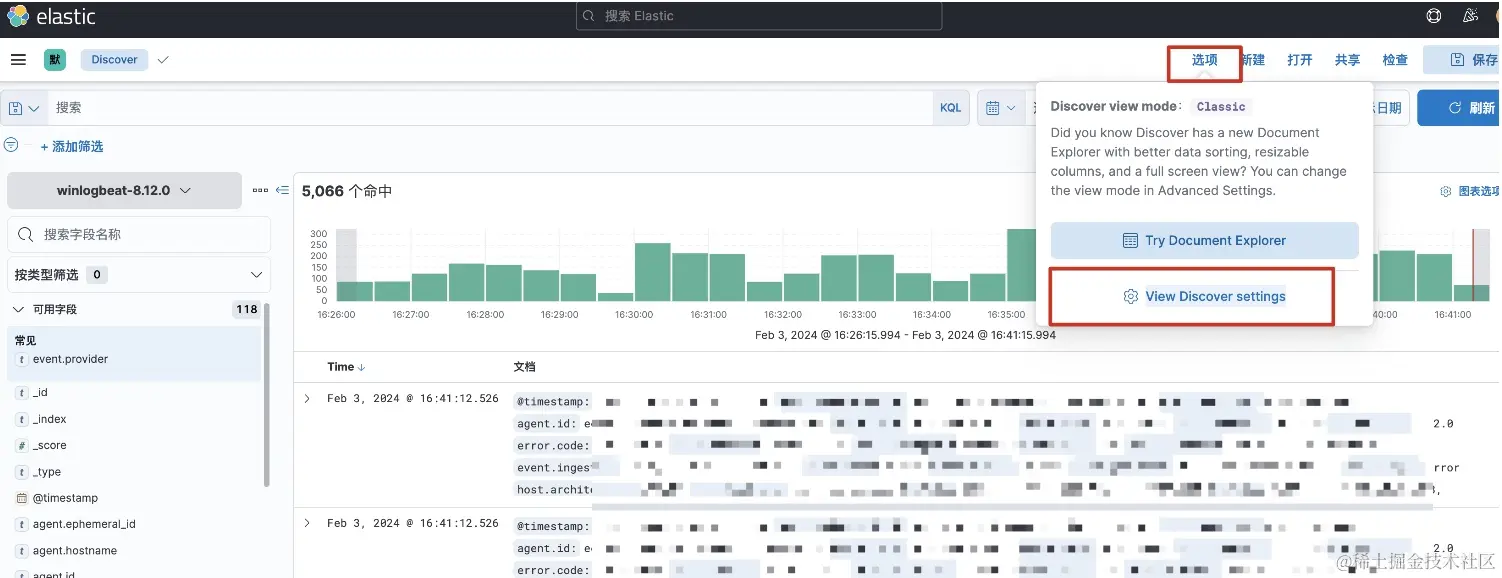Screen dimensions: 1502x578
Task: Click the Discover breadcrumb badge
Action: click(x=115, y=60)
